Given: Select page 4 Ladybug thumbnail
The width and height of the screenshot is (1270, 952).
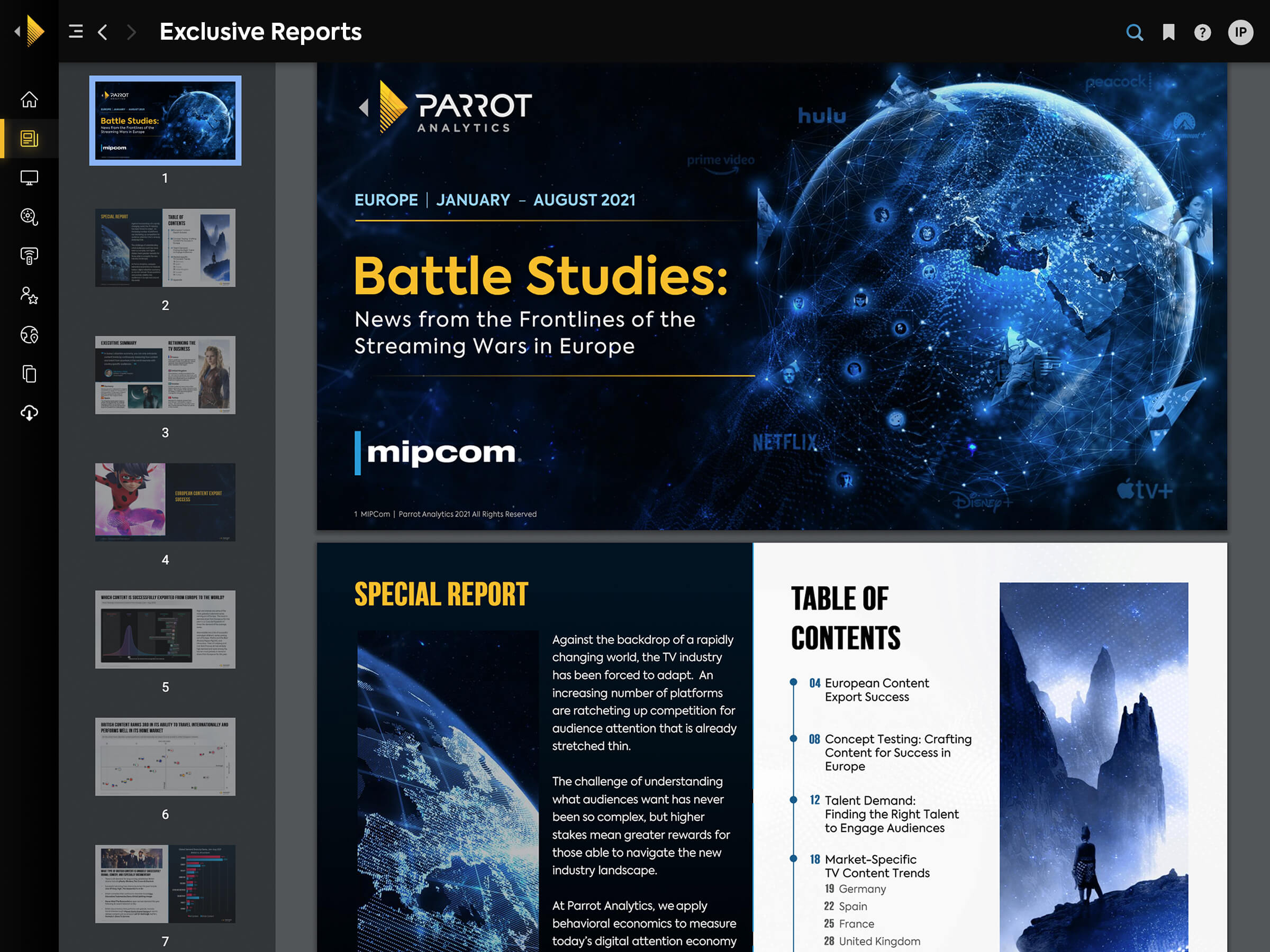Looking at the screenshot, I should click(x=165, y=502).
